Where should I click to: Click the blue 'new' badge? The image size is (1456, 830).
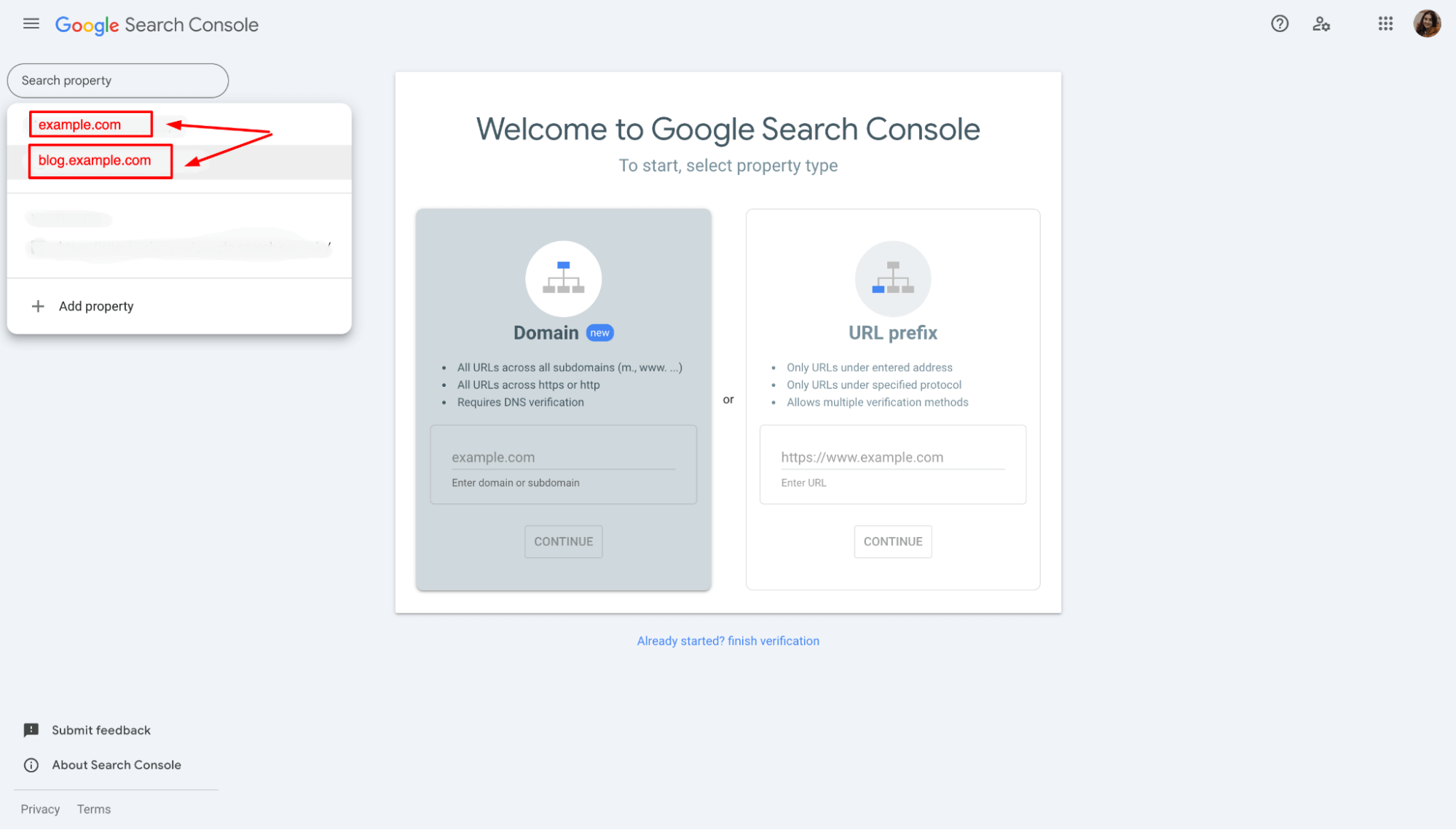pos(599,333)
